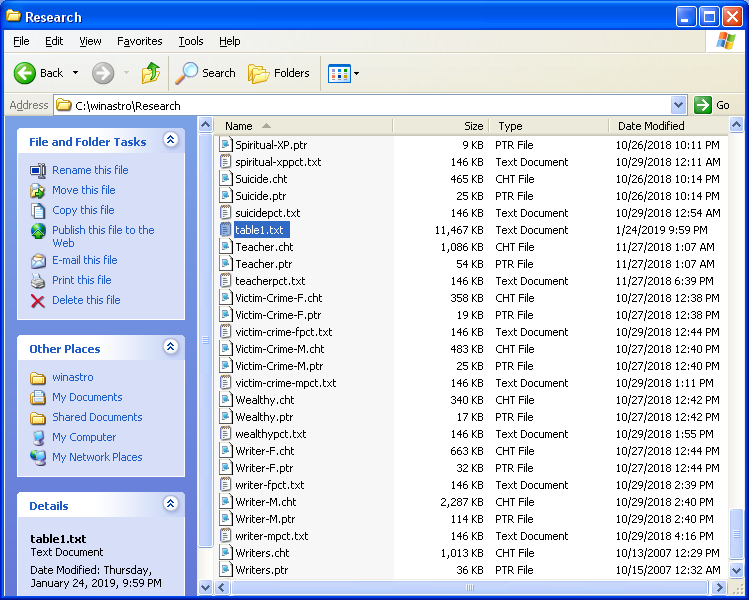Open the Shared Documents link
Screen dimensions: 749x600
coord(97,417)
